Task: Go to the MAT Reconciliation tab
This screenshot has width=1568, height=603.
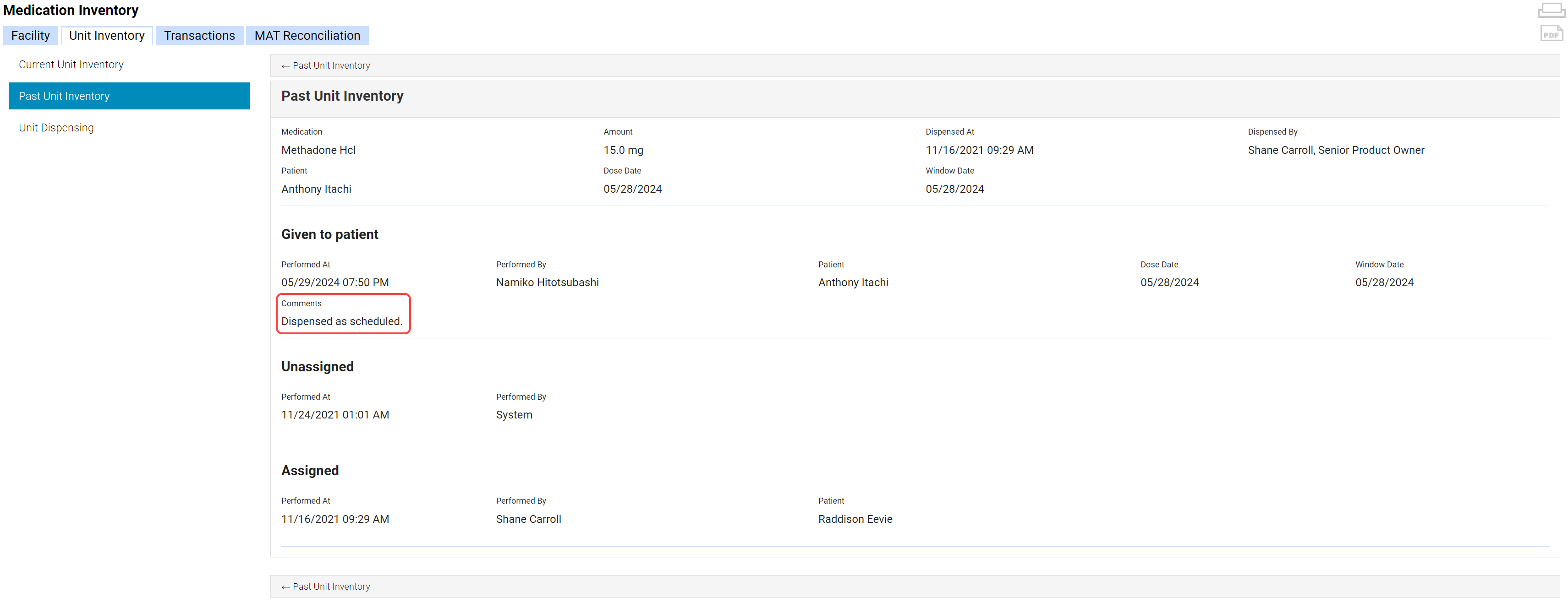Action: pyautogui.click(x=307, y=36)
